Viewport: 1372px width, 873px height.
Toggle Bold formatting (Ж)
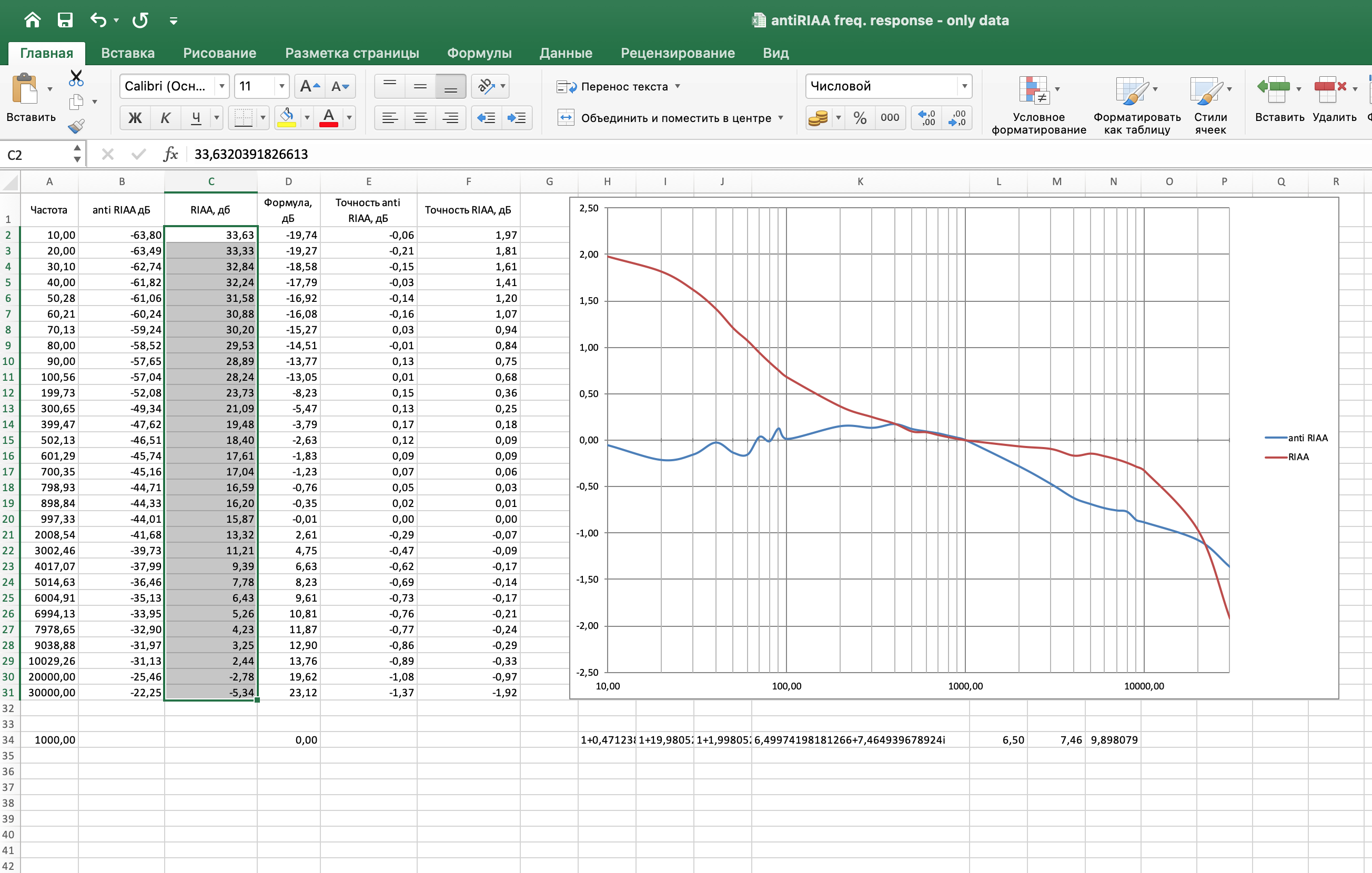(135, 118)
